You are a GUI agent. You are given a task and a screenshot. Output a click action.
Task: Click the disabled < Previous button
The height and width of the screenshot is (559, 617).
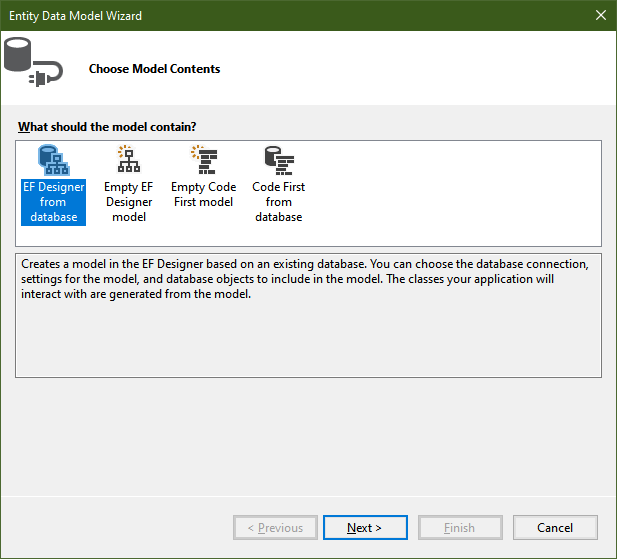pyautogui.click(x=275, y=527)
